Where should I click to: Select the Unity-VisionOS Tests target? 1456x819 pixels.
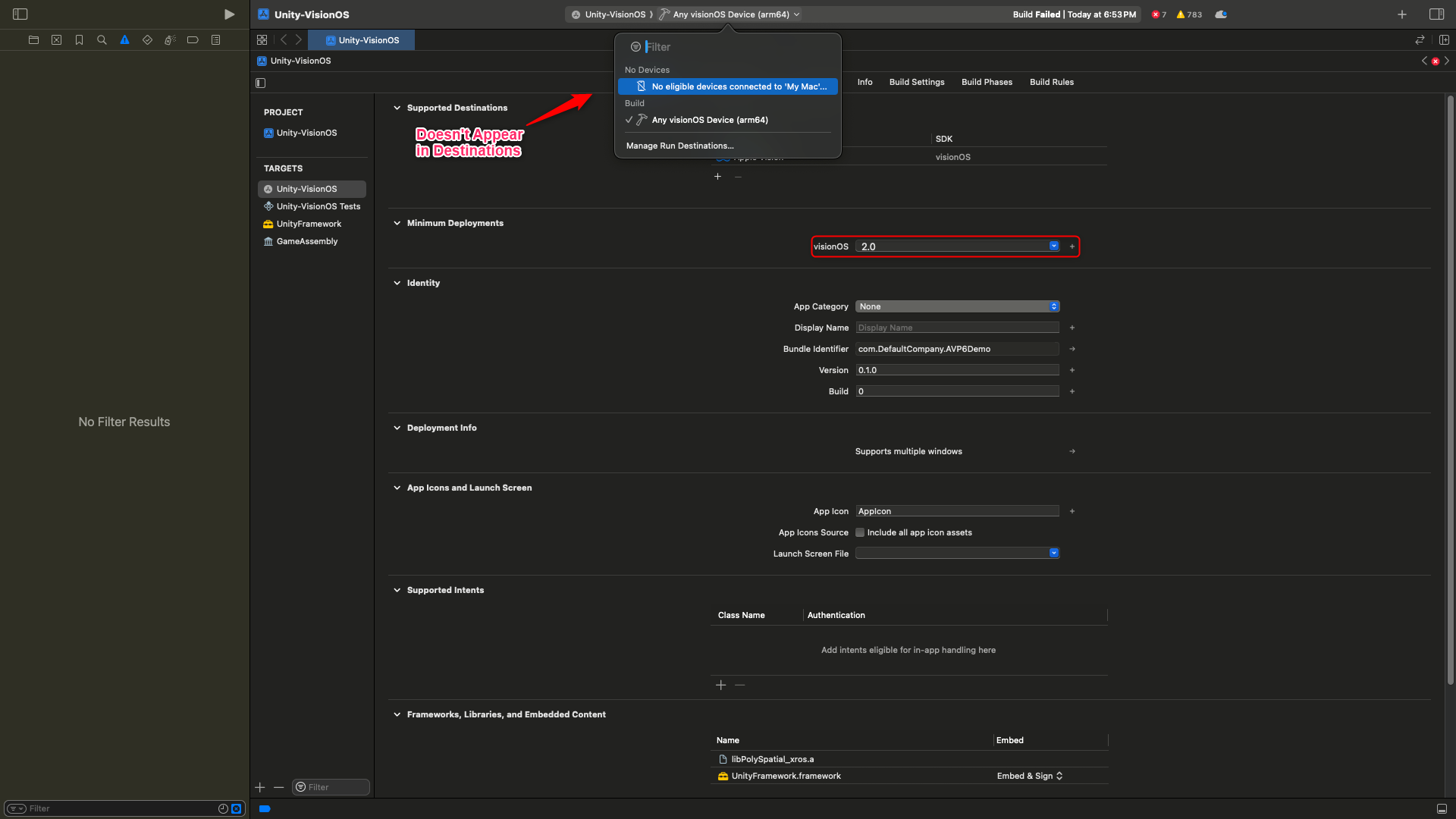312,206
